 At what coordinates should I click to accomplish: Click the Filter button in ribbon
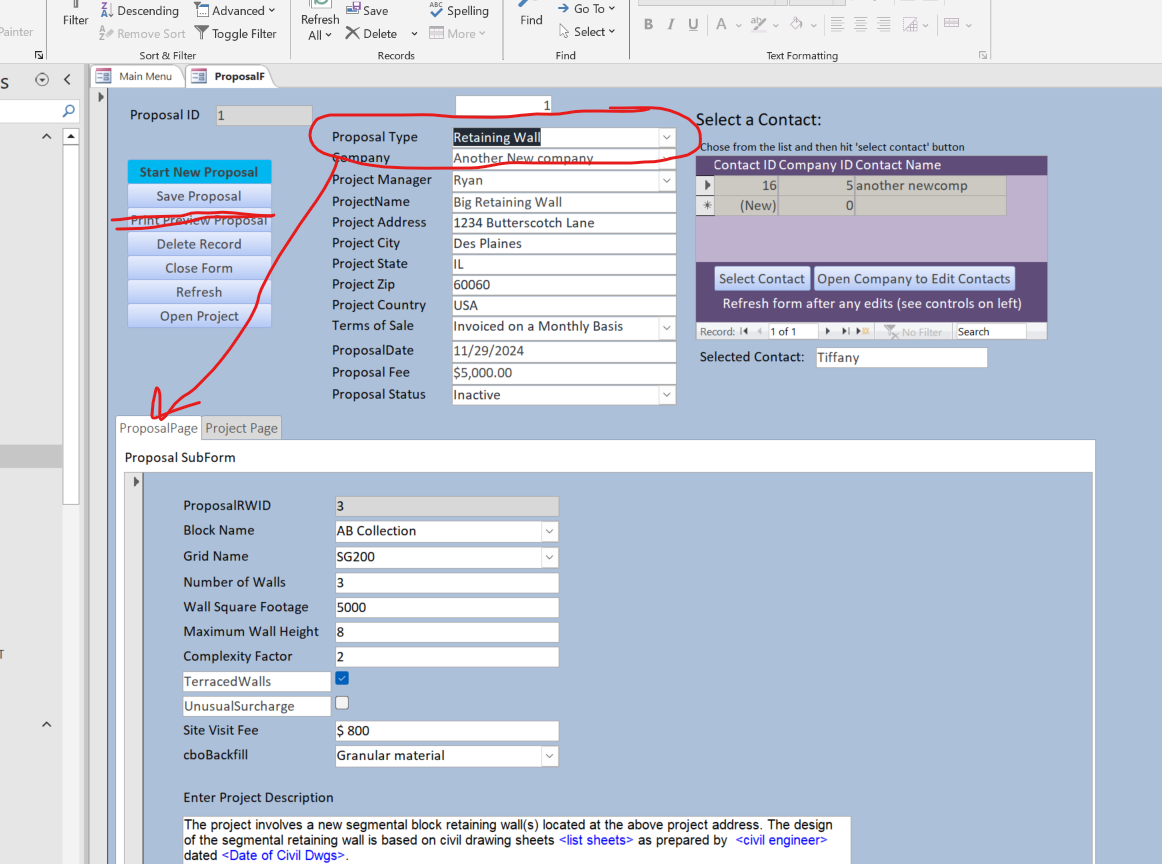click(x=75, y=15)
